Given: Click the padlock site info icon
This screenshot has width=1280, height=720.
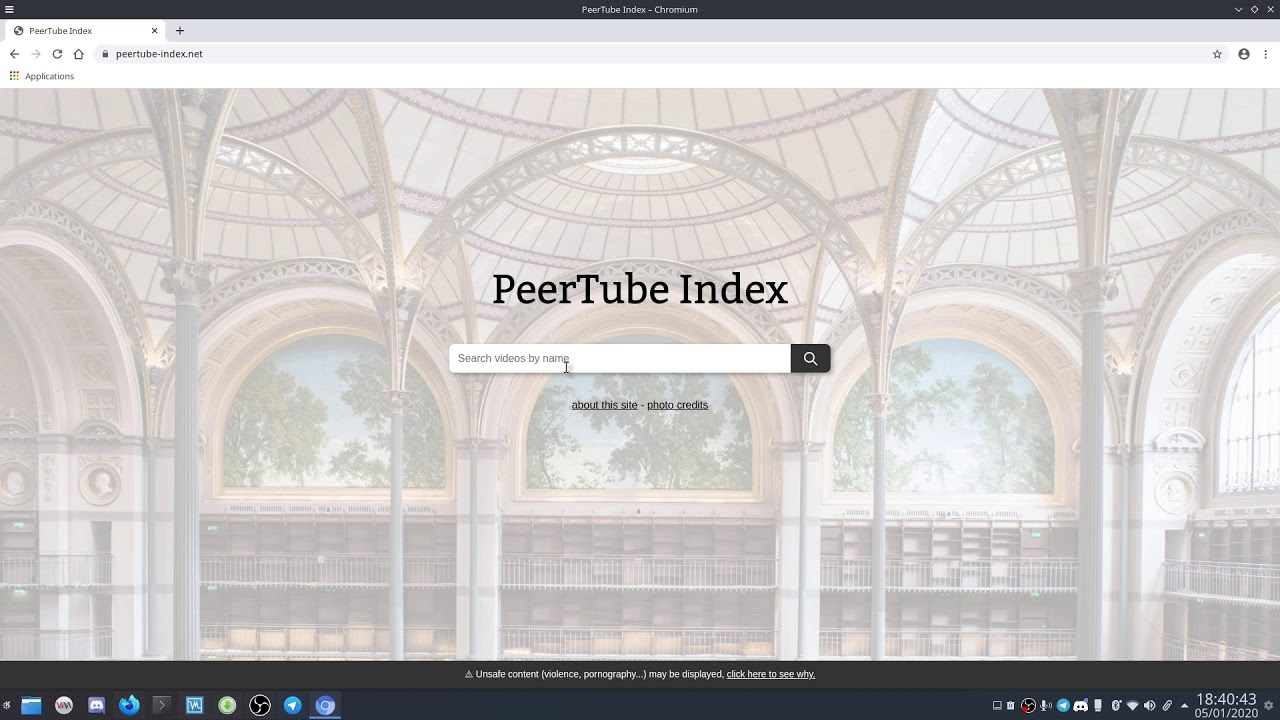Looking at the screenshot, I should [x=104, y=54].
